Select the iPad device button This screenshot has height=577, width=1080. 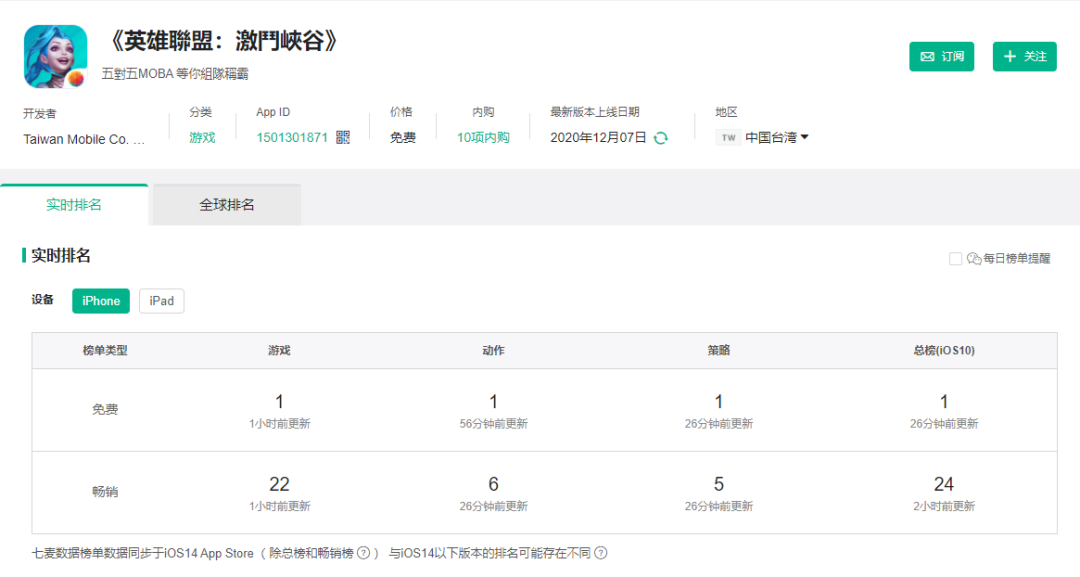point(161,301)
